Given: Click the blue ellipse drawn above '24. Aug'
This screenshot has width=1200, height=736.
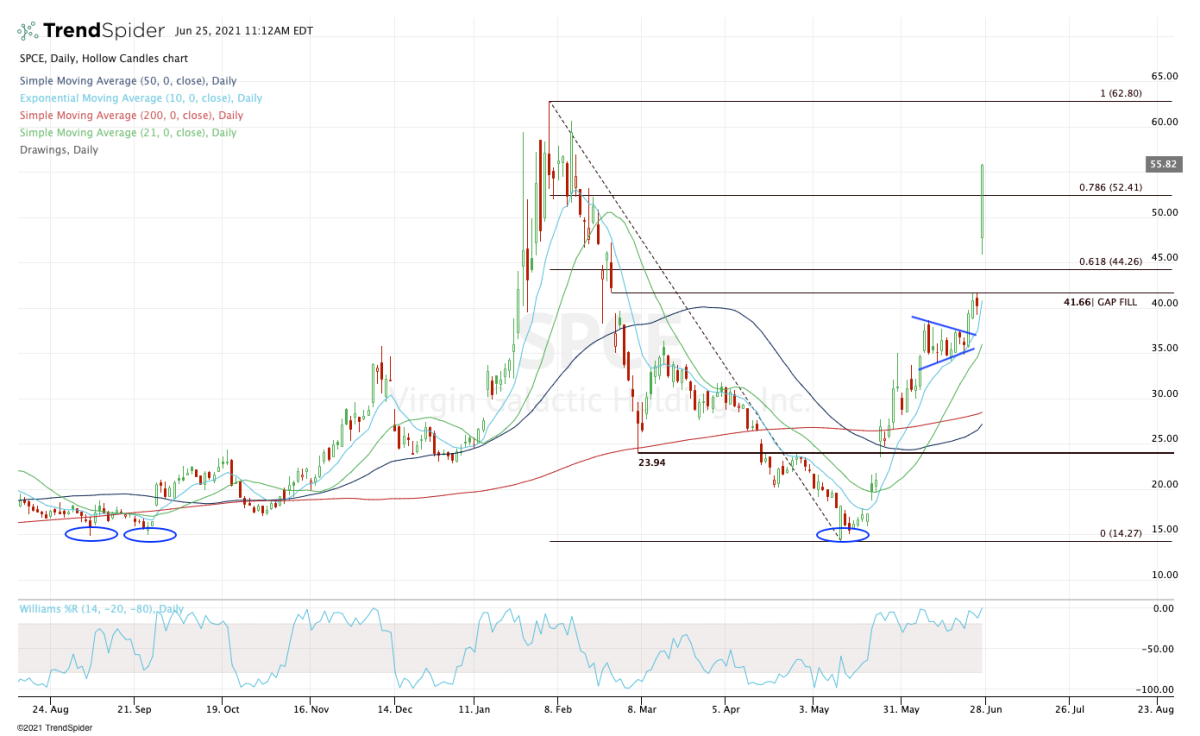Looking at the screenshot, I should 91,534.
